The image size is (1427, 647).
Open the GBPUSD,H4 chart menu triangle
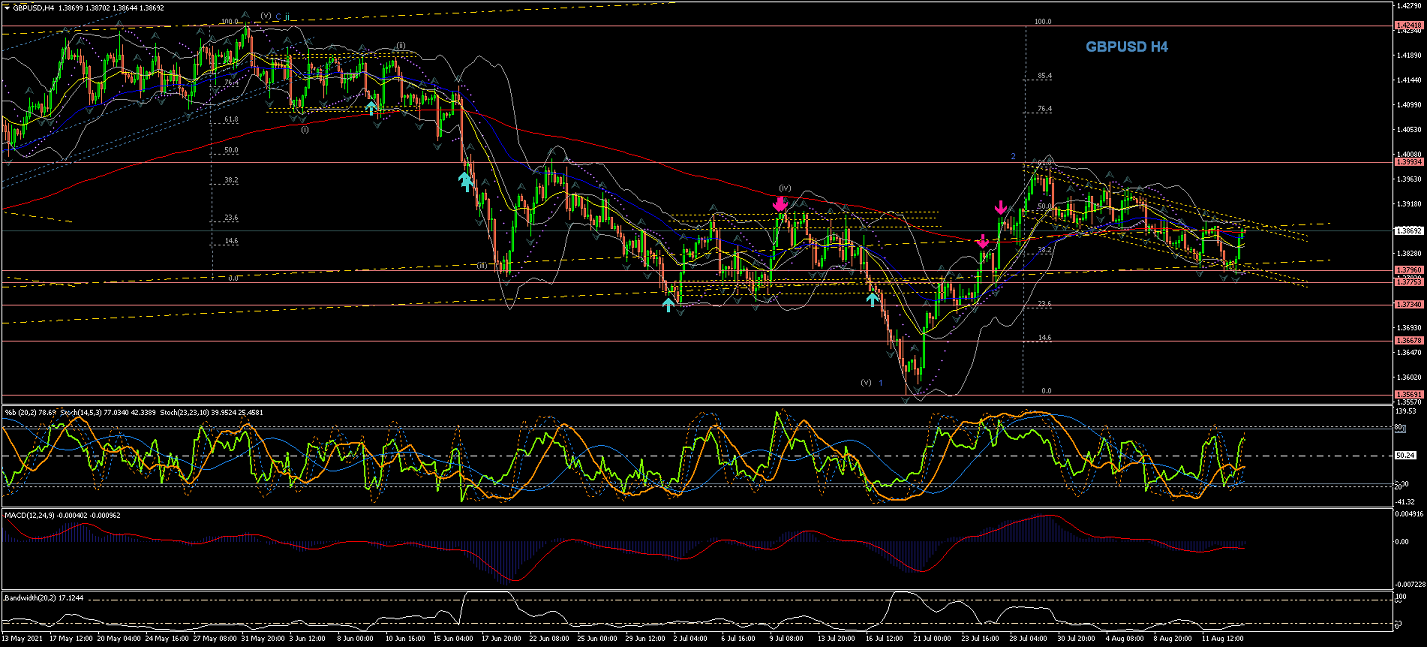coord(6,7)
